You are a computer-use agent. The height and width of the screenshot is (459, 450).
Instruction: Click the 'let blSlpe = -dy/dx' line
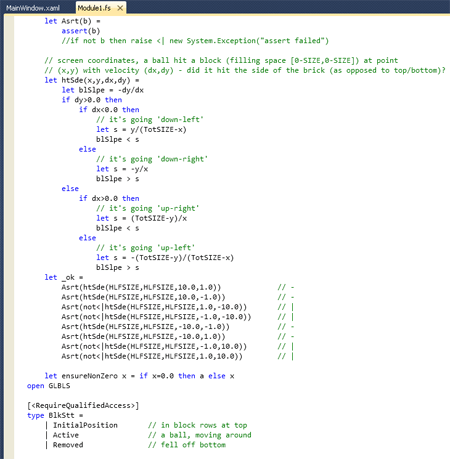(x=103, y=90)
